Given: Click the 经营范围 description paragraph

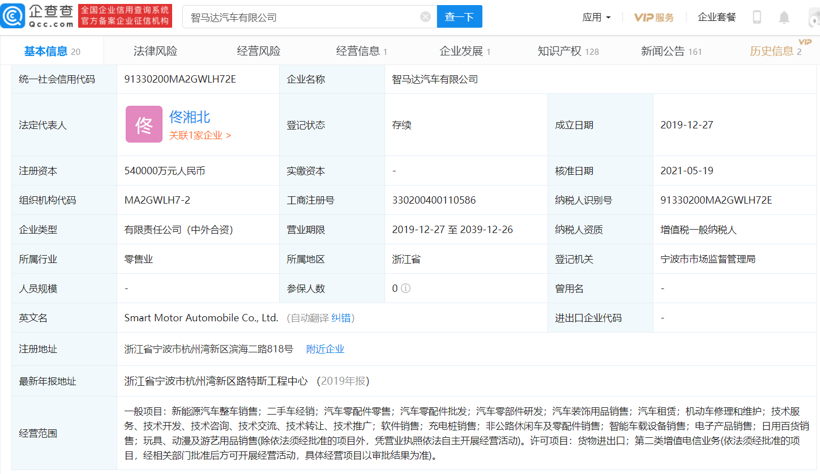Looking at the screenshot, I should pos(466,433).
